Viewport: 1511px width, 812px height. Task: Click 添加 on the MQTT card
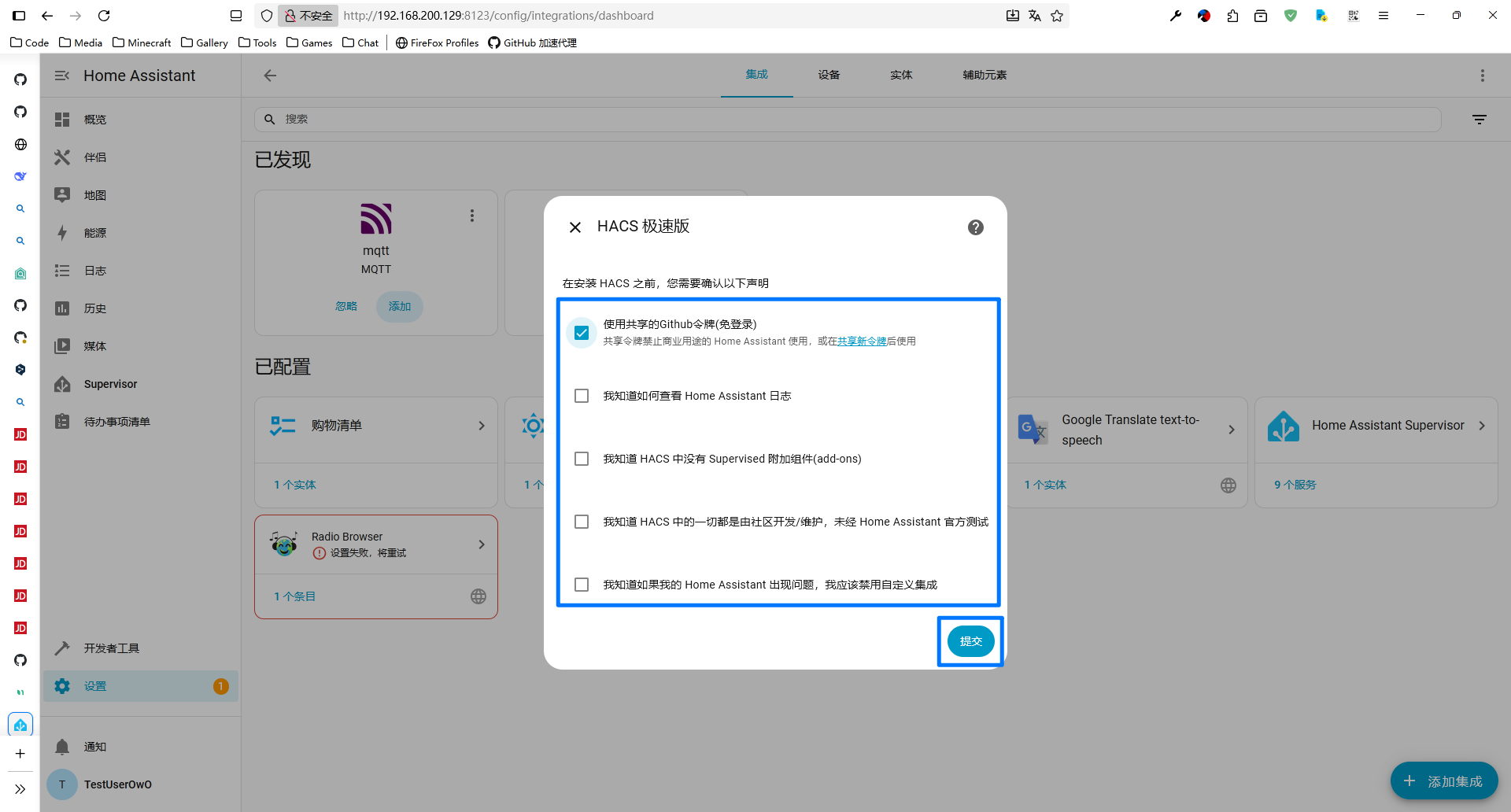400,307
